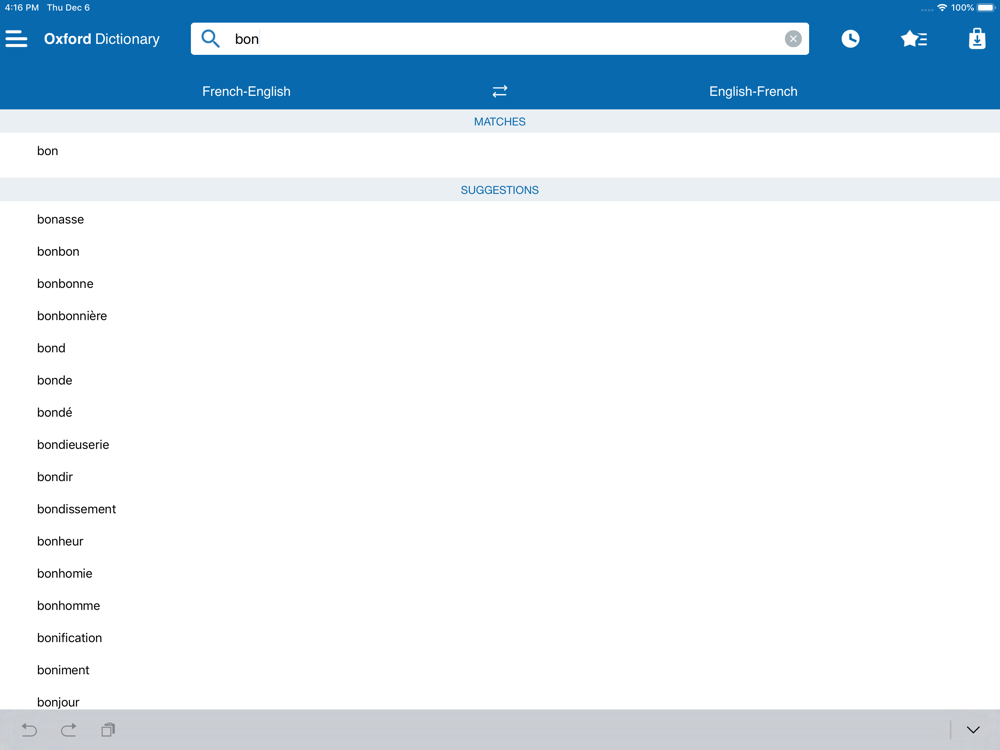1000x750 pixels.
Task: Tap the keyboard undo arrow
Action: pos(29,730)
